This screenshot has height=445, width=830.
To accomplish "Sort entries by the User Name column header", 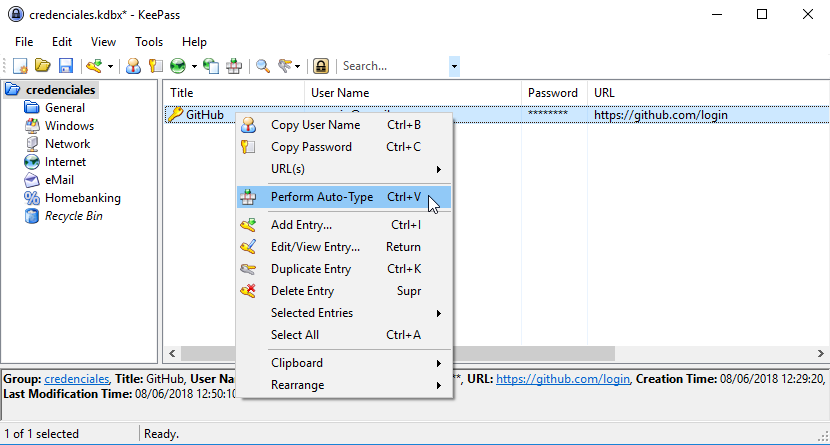I will pos(413,93).
